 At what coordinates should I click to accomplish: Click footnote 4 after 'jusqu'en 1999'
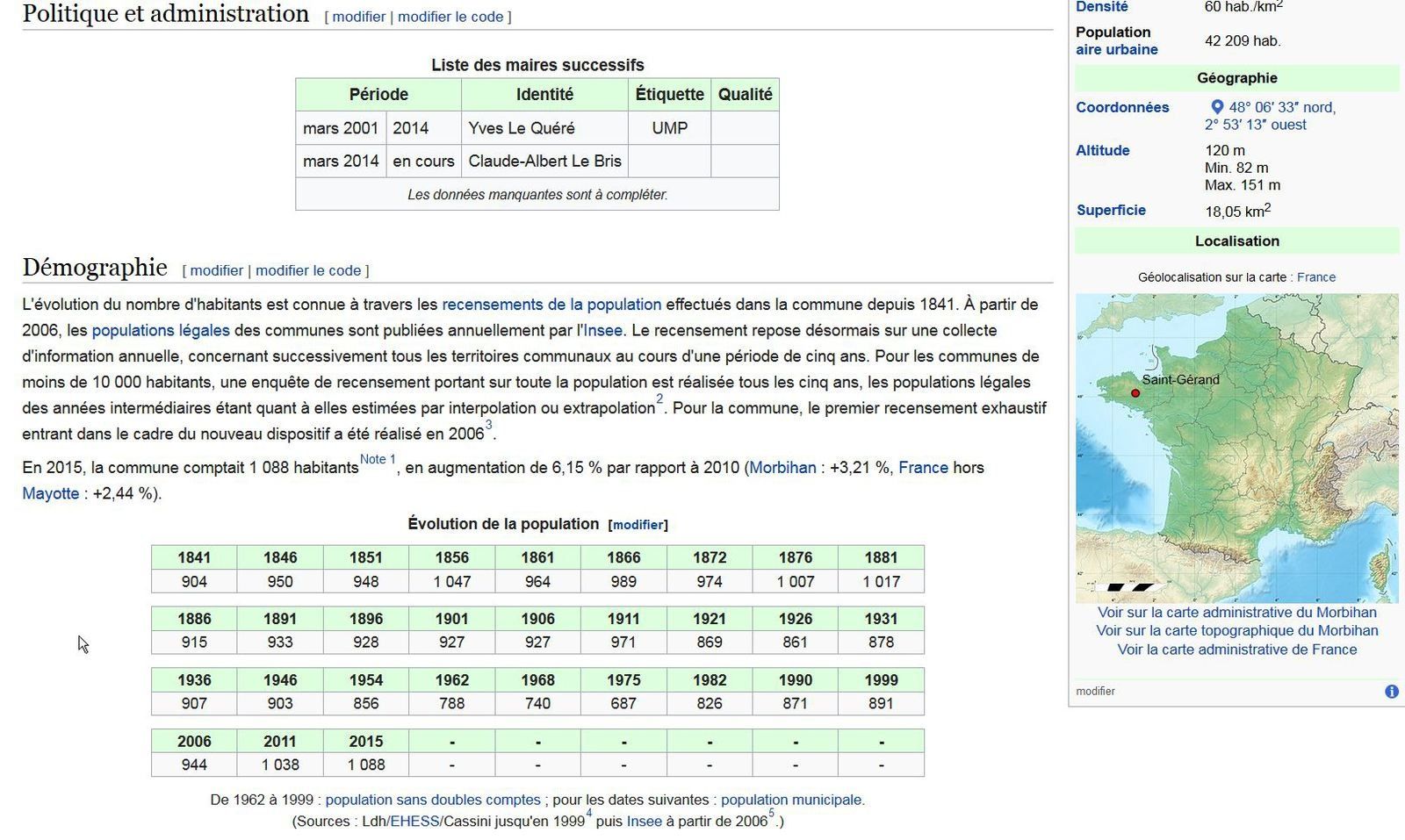click(588, 814)
